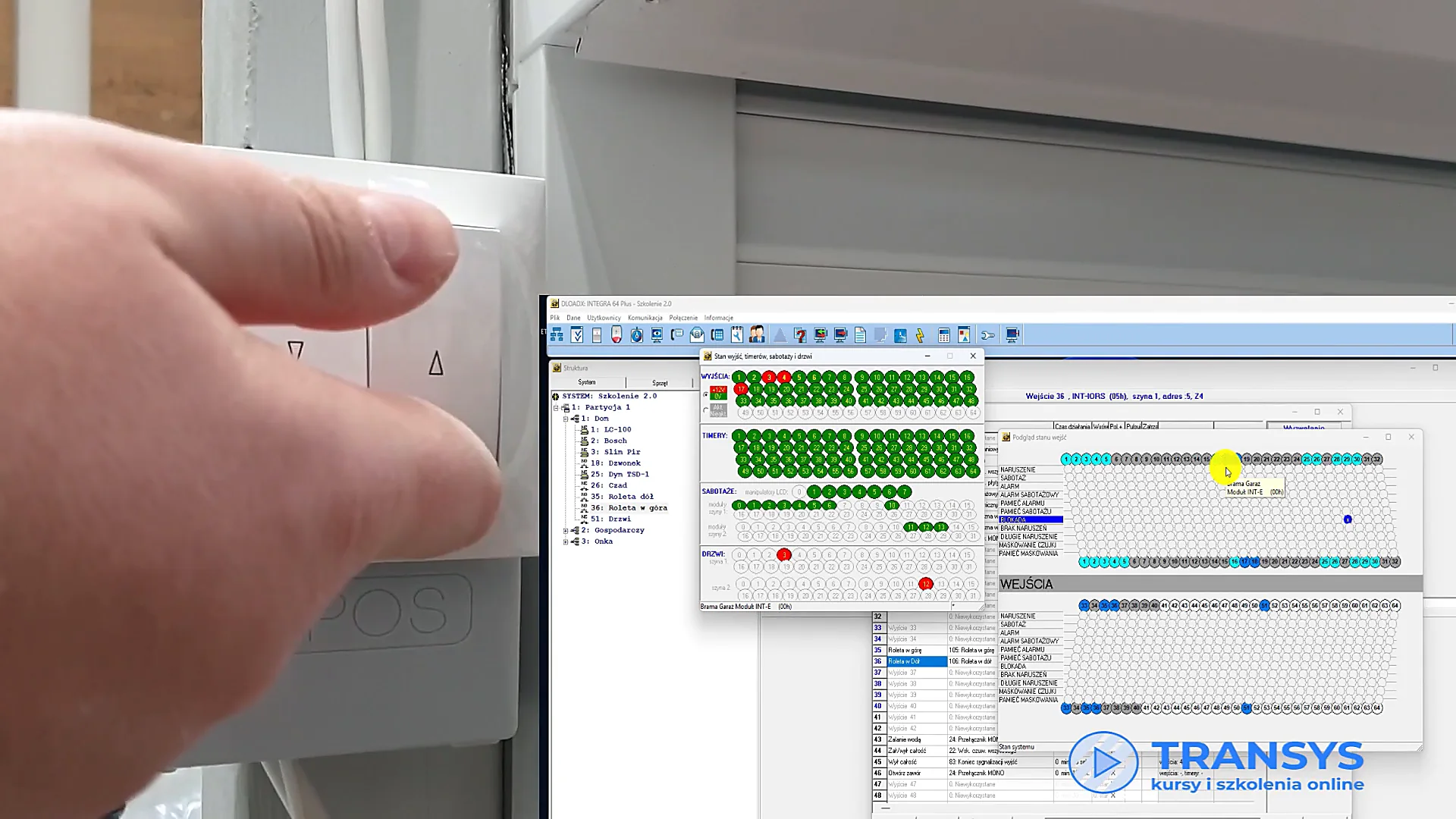Click the monitor with red arrow icon left of the document icon
The height and width of the screenshot is (819, 1456).
840,335
